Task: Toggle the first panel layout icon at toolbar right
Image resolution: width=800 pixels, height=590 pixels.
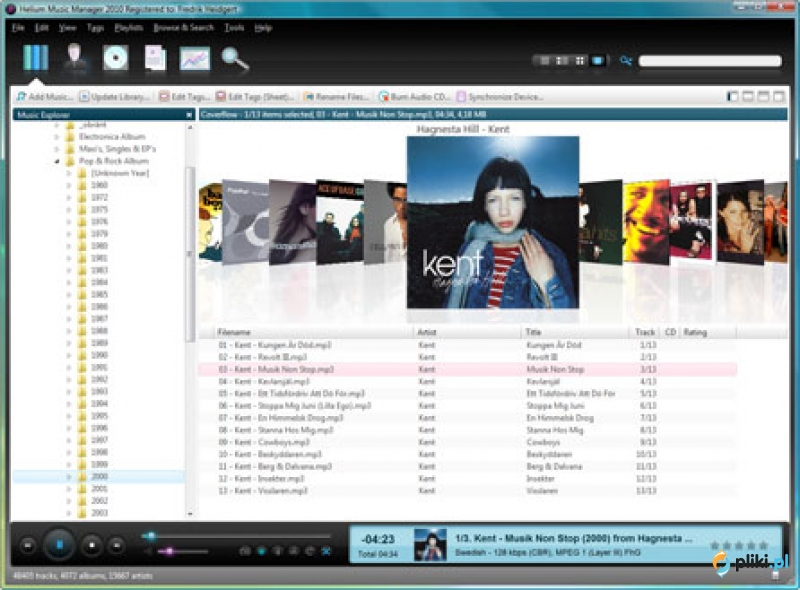Action: point(733,96)
